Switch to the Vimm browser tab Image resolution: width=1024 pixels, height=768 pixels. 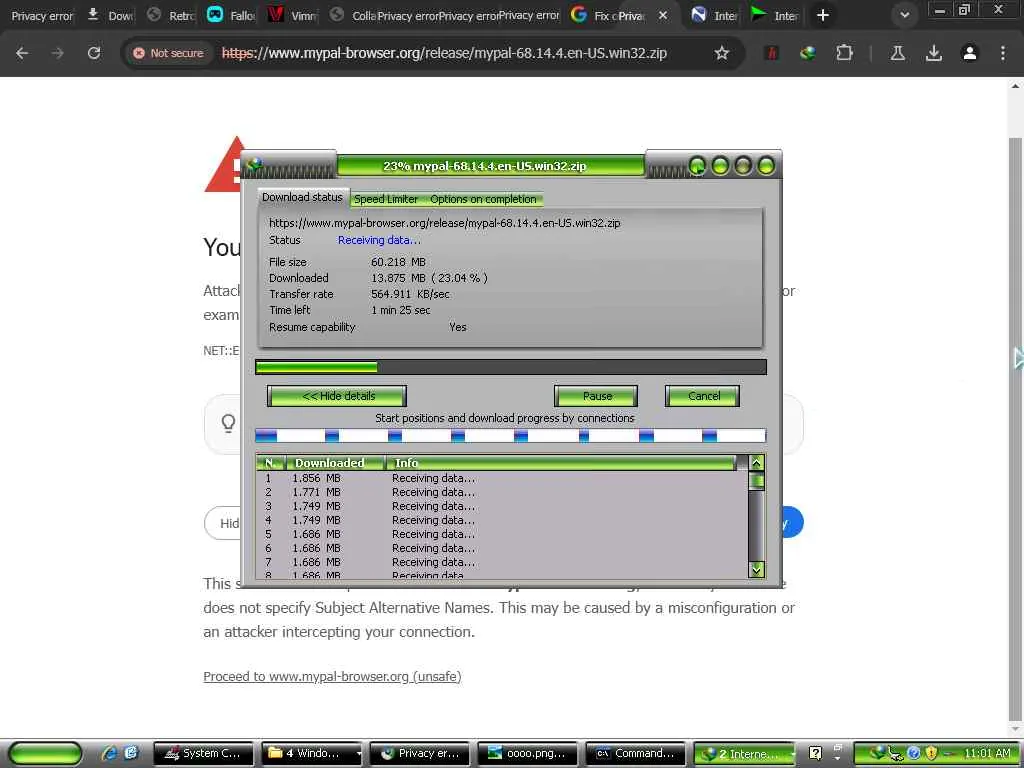[x=292, y=15]
